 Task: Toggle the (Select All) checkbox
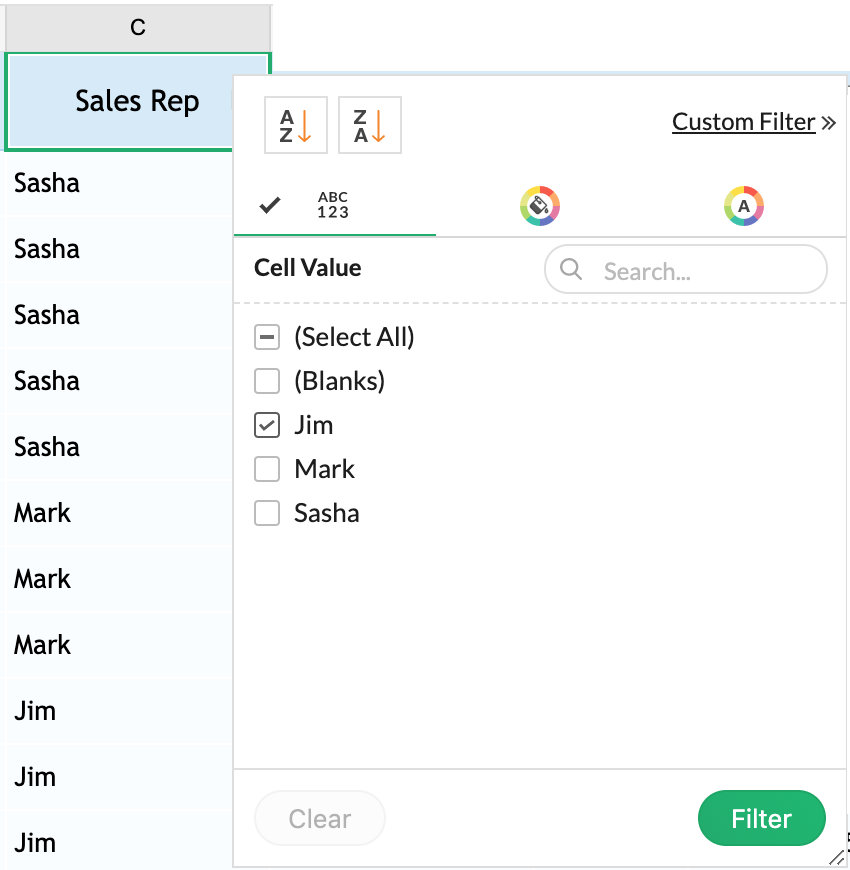click(267, 338)
